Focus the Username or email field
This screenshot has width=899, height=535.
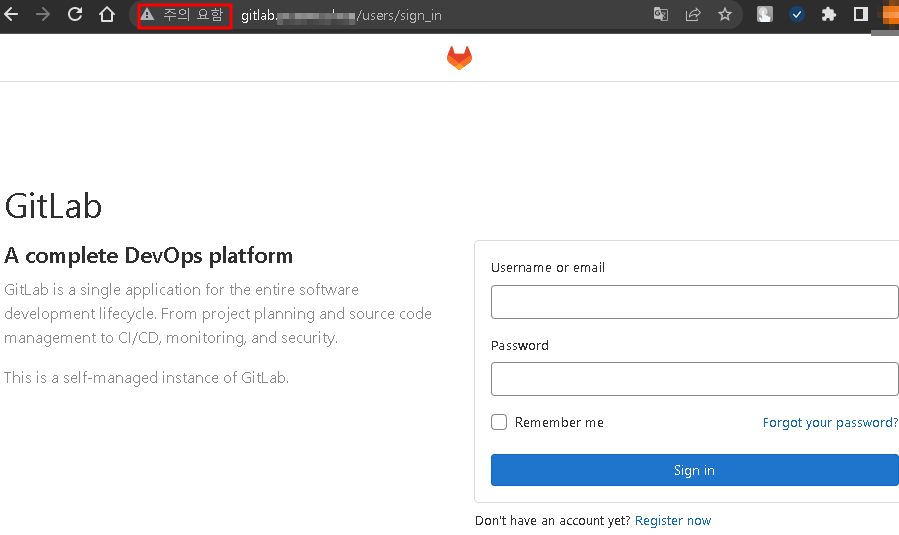[x=694, y=302]
